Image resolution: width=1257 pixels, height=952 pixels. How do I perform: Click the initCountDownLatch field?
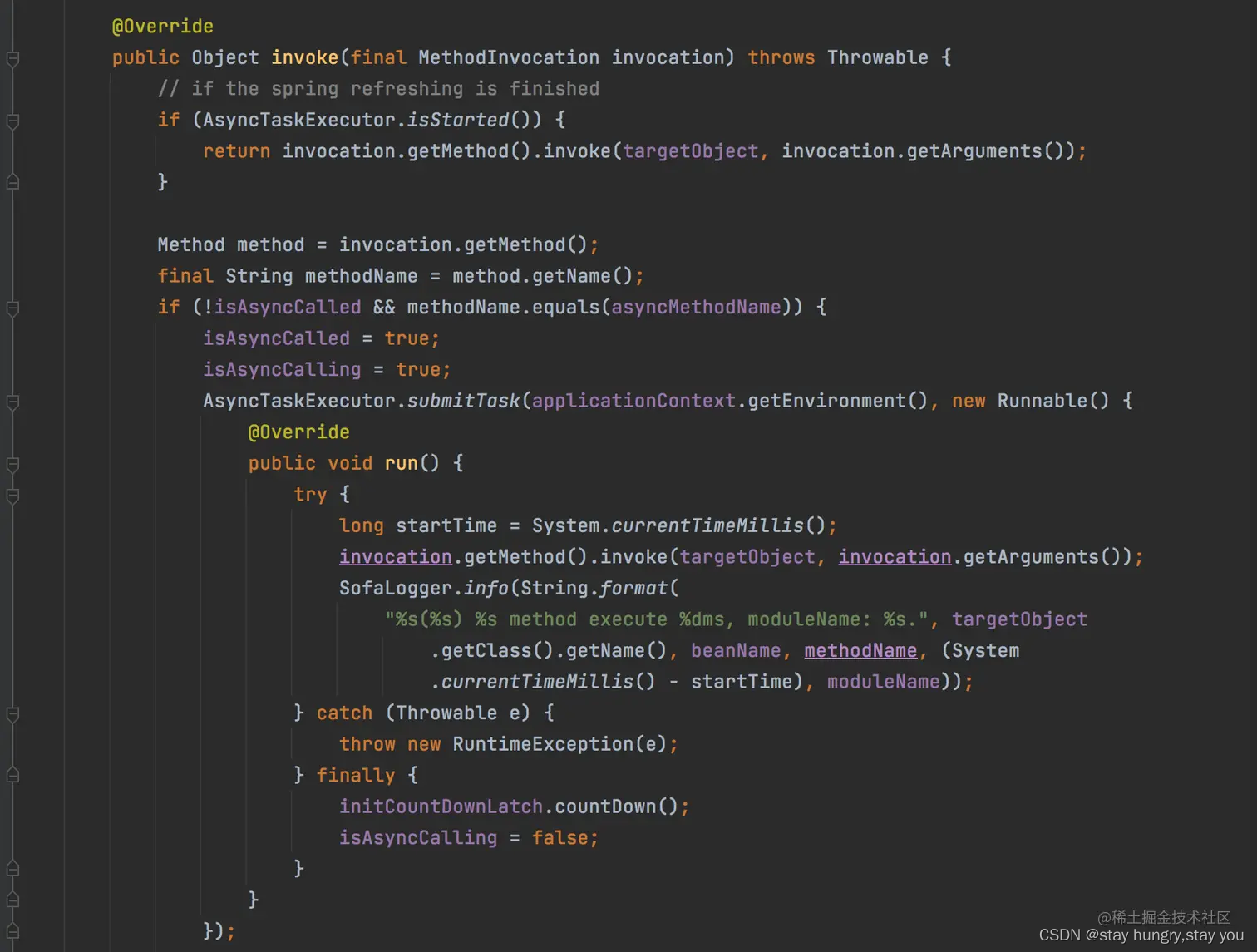click(x=441, y=806)
